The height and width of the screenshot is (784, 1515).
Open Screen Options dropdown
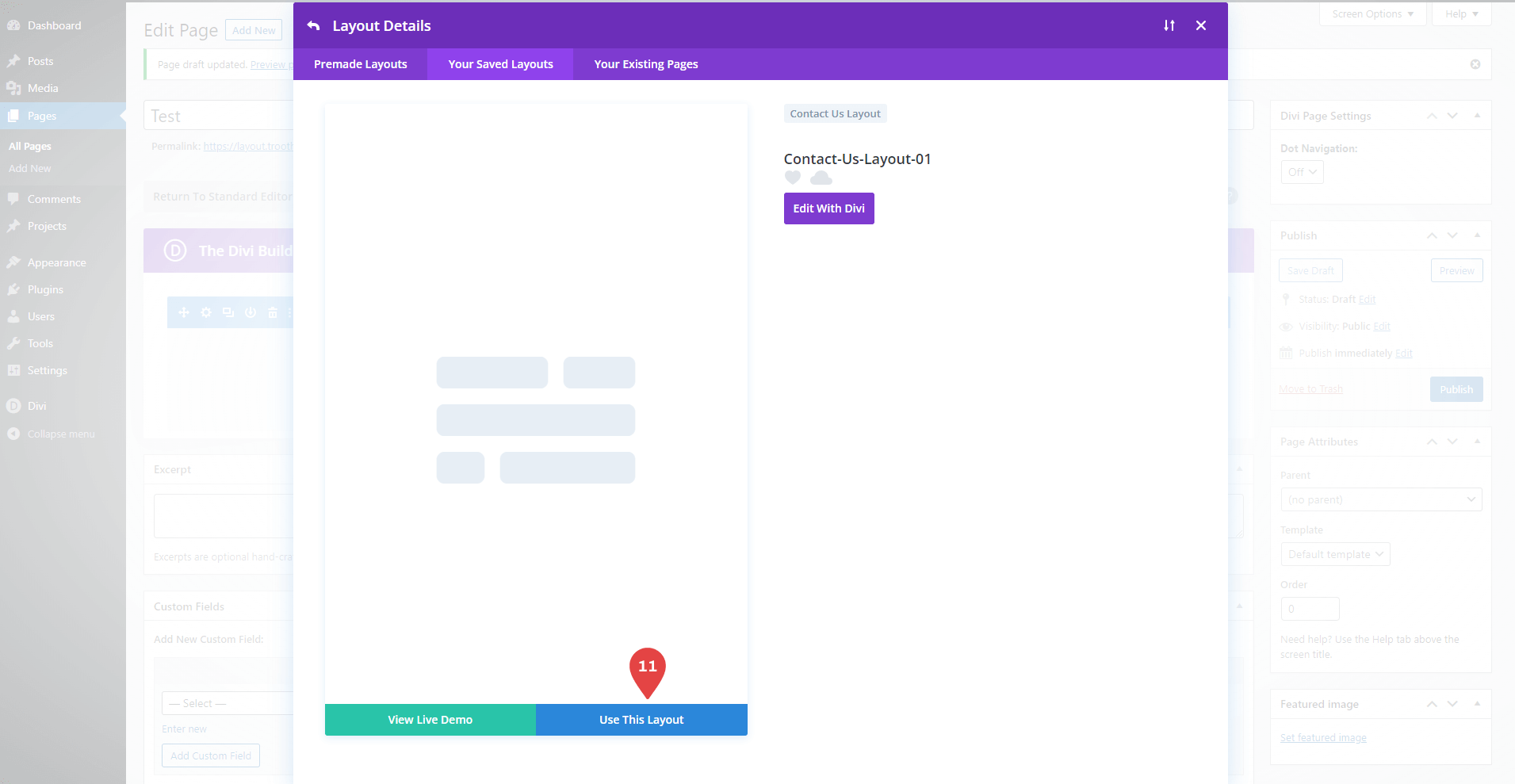(x=1372, y=14)
